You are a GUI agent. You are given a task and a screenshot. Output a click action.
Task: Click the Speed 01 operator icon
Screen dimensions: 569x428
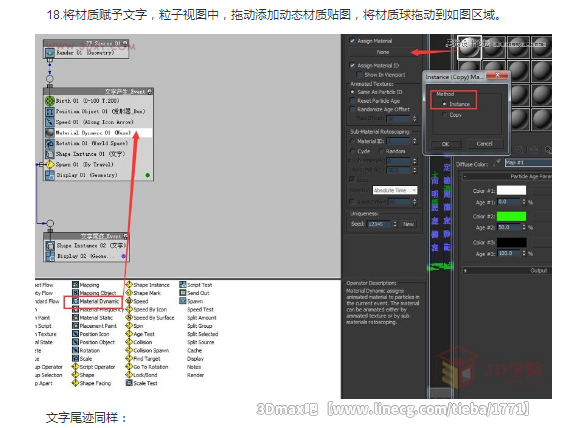[50, 122]
